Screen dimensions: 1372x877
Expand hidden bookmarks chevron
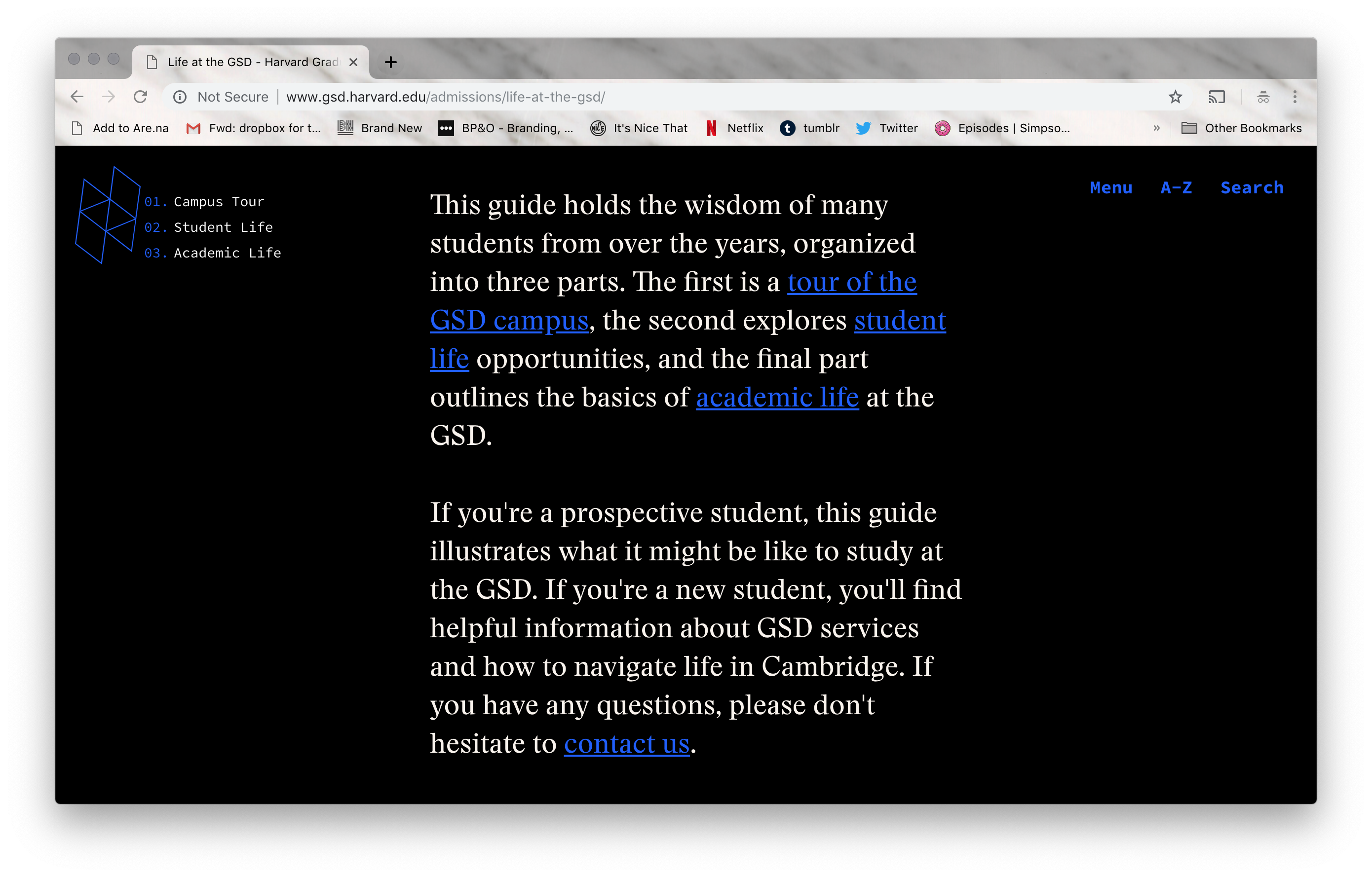point(1156,128)
